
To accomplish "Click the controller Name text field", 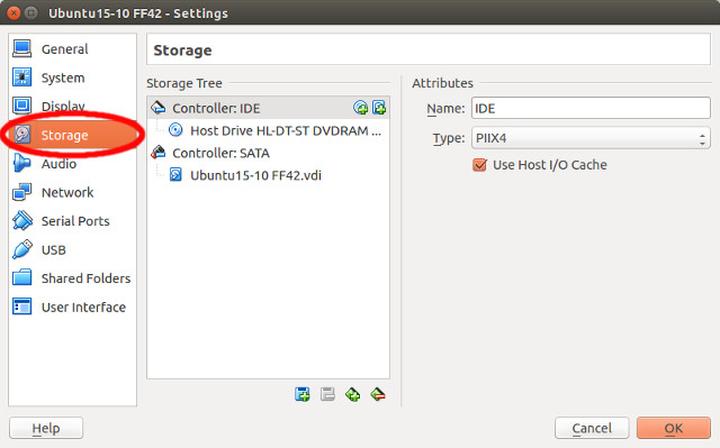I will point(590,108).
